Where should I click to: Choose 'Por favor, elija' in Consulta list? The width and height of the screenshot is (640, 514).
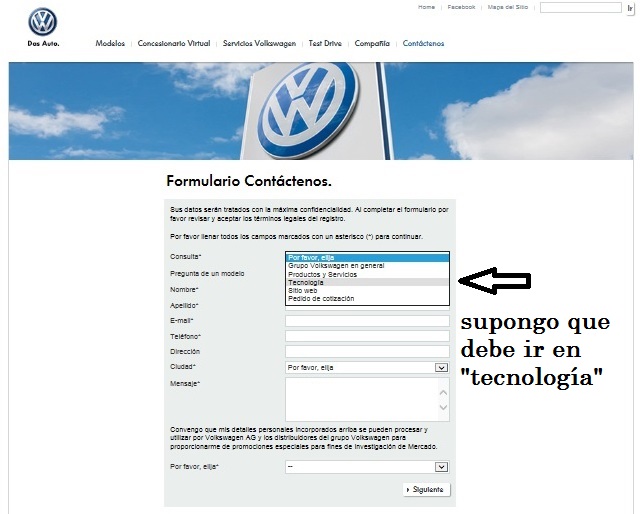click(367, 258)
